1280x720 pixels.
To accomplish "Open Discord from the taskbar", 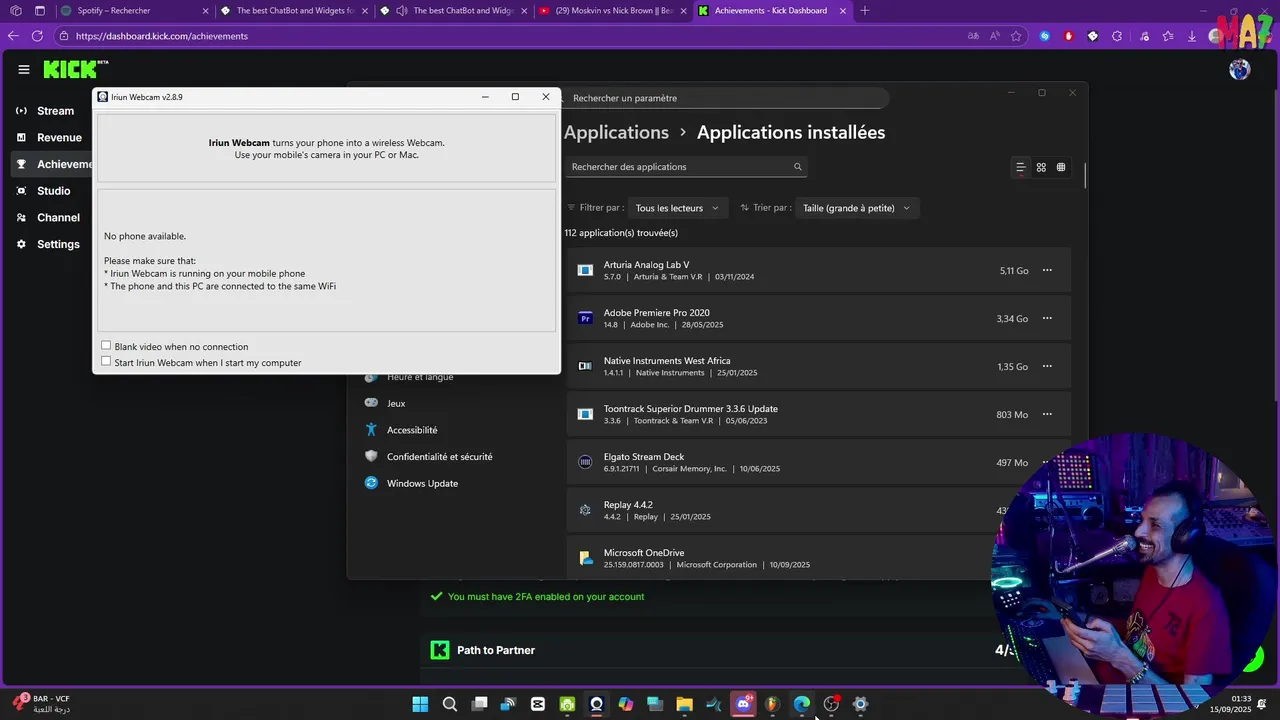I will click(743, 704).
